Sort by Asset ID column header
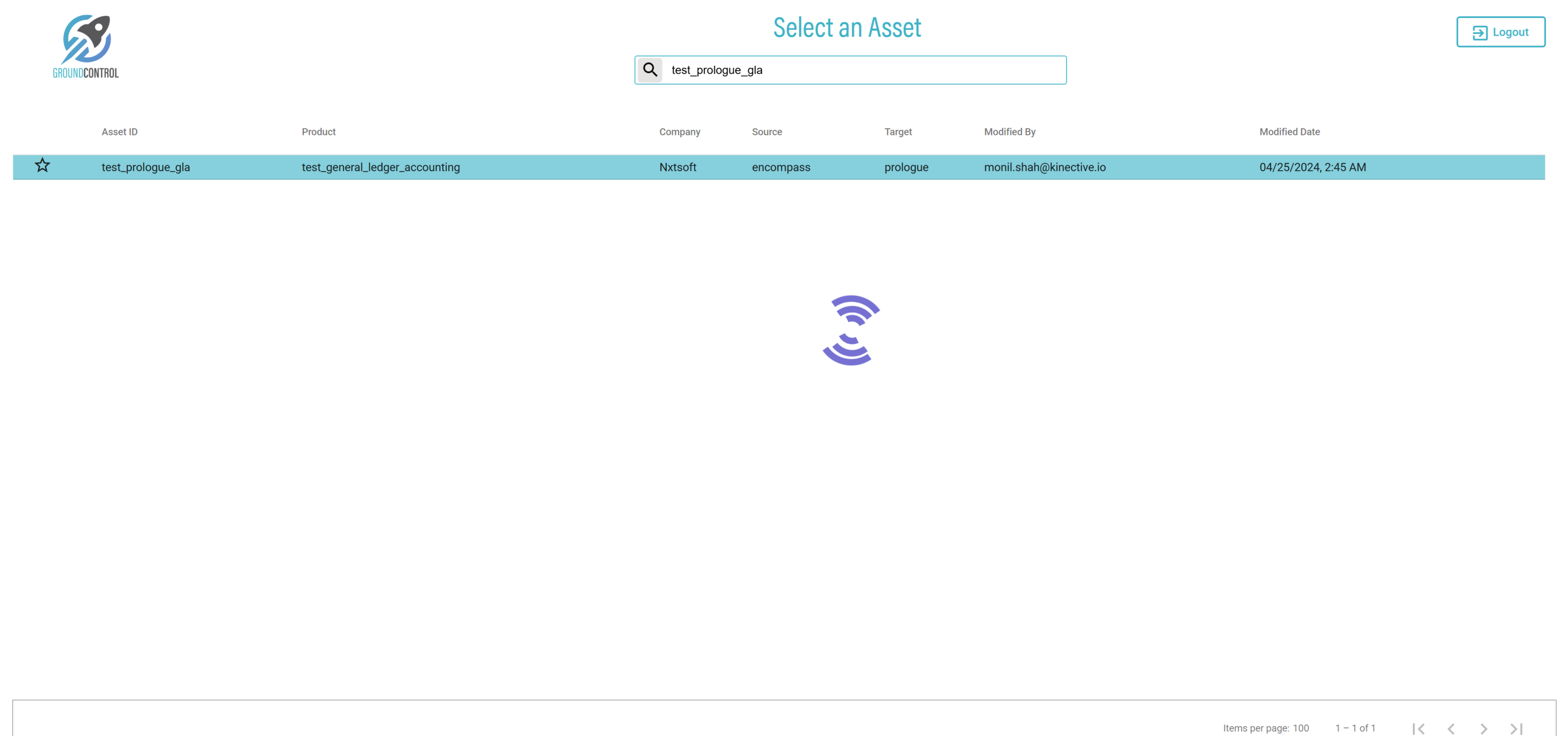The height and width of the screenshot is (736, 1568). coord(120,131)
